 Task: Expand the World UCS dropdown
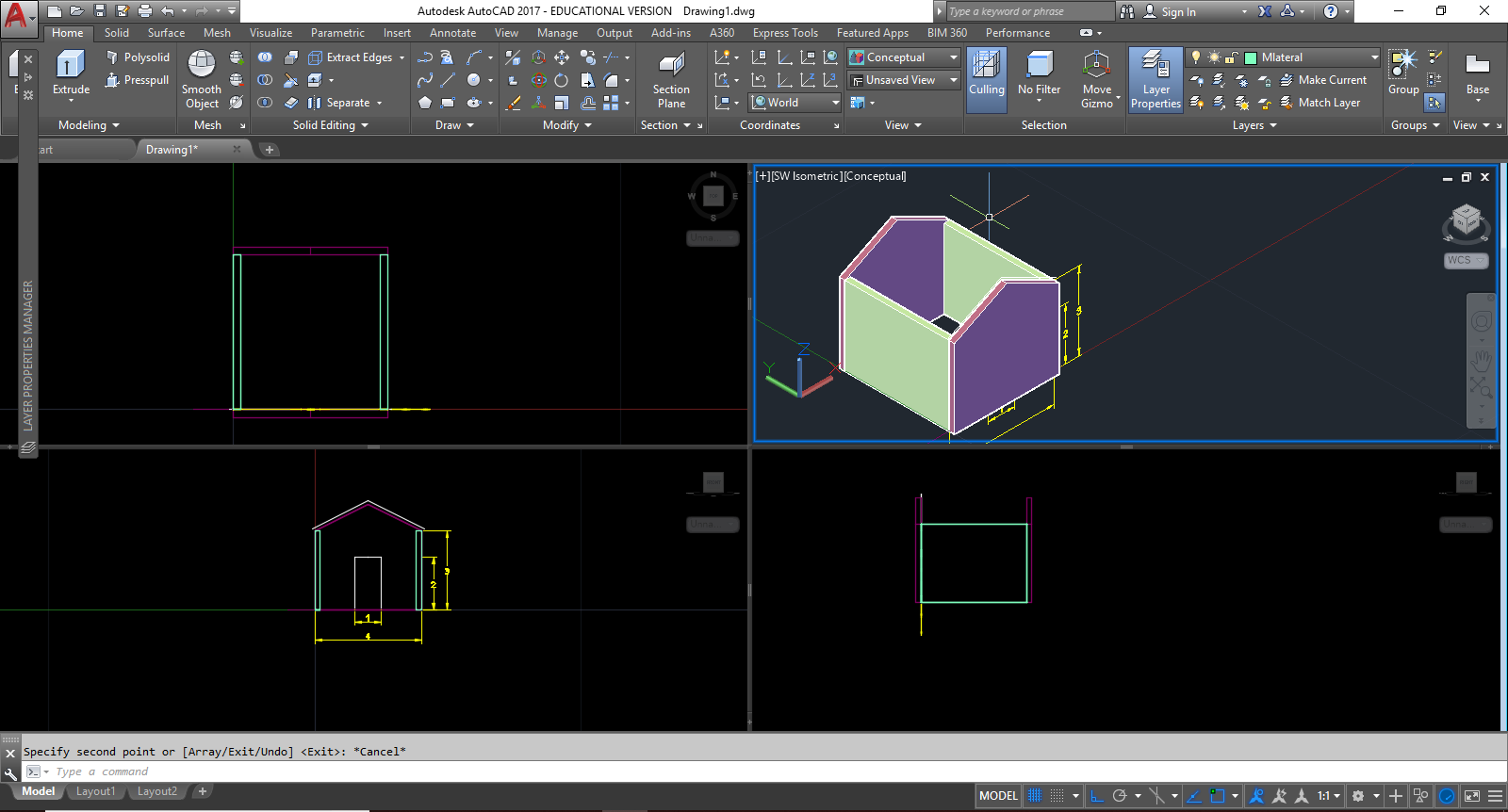tap(795, 103)
